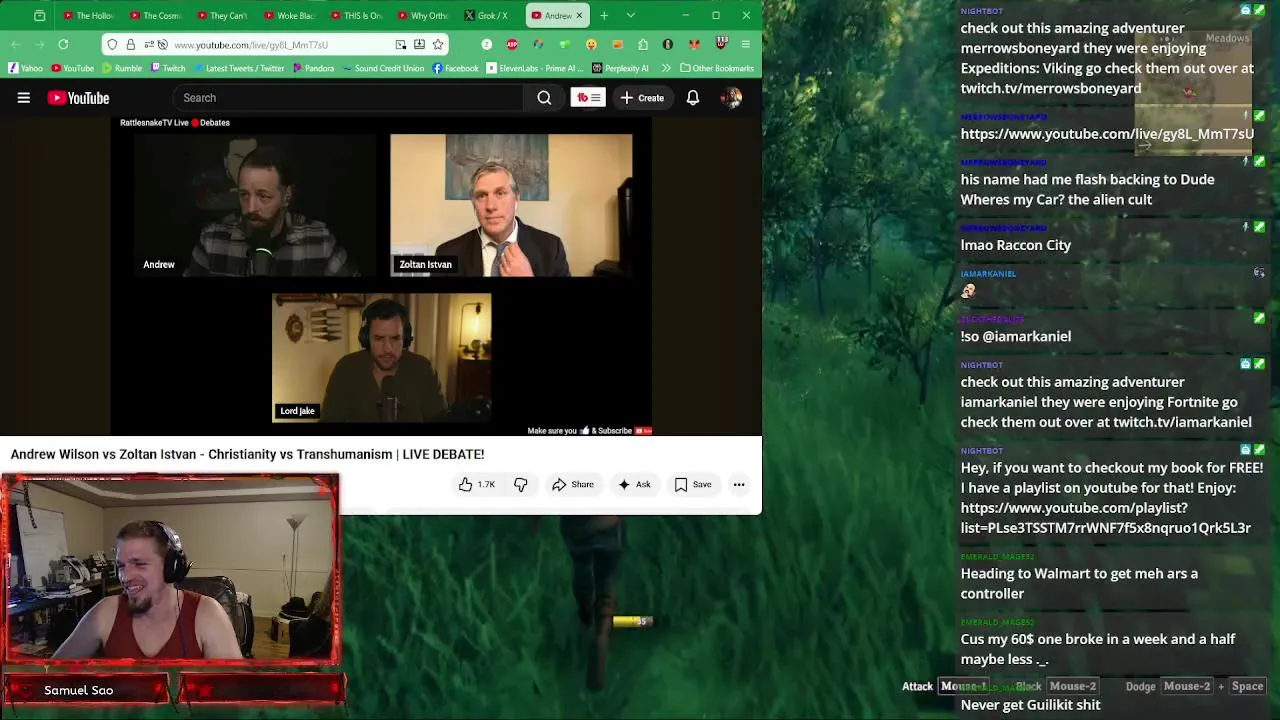The width and height of the screenshot is (1280, 720).
Task: Share the video via Share button
Action: tap(573, 485)
